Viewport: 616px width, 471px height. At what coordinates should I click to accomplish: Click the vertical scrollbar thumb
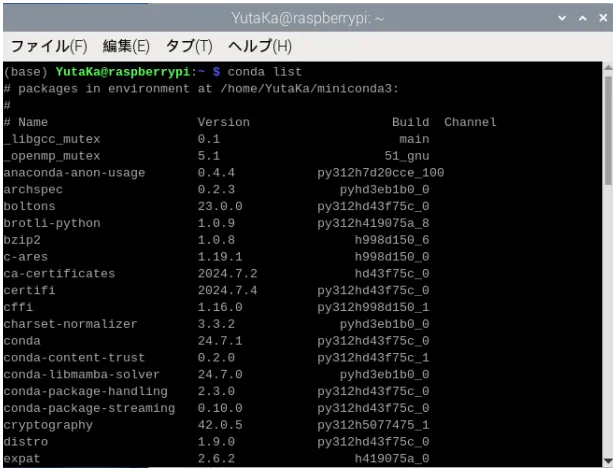point(608,128)
